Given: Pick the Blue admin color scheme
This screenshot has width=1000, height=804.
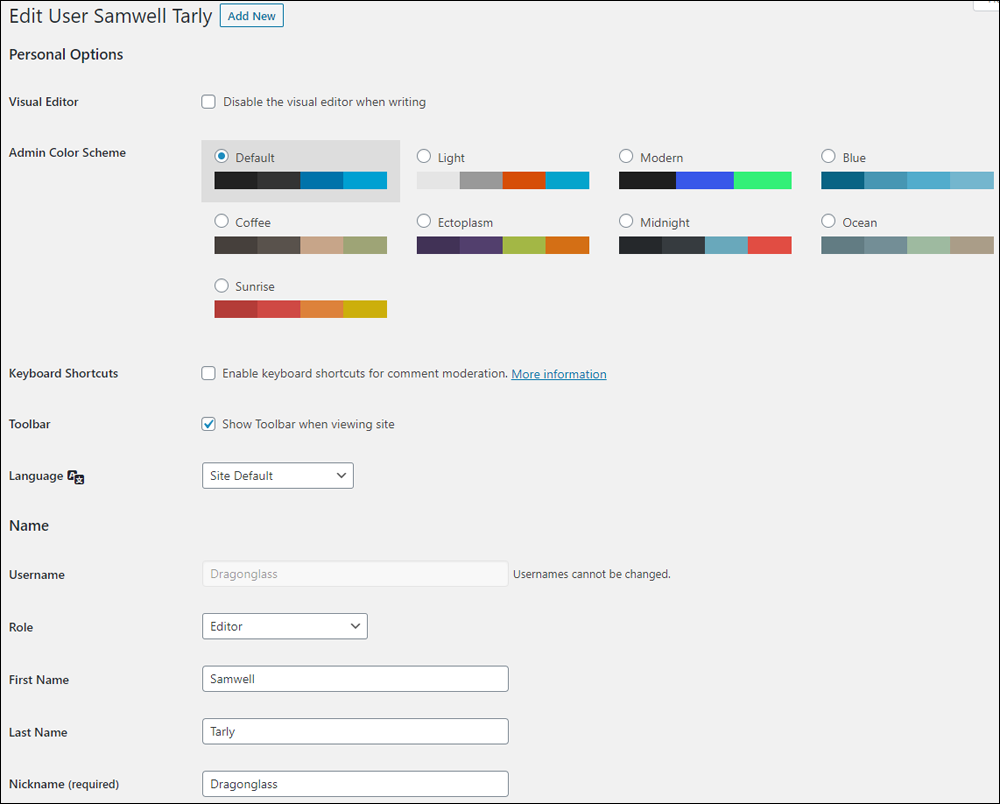Looking at the screenshot, I should tap(828, 156).
